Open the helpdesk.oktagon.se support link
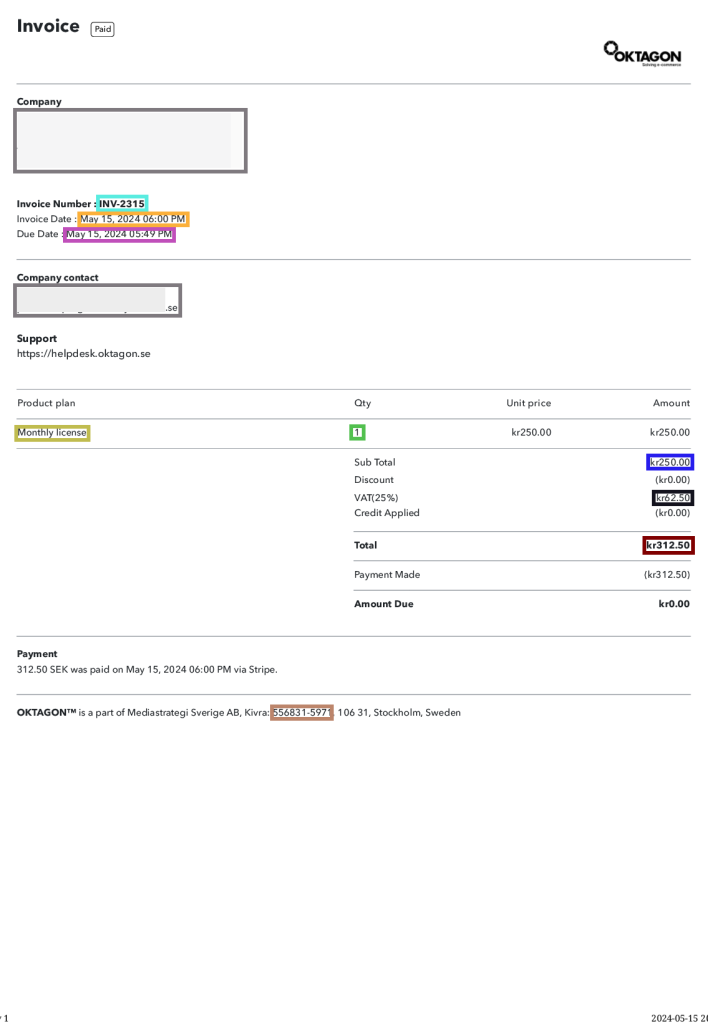Image resolution: width=708 pixels, height=1024 pixels. (84, 353)
